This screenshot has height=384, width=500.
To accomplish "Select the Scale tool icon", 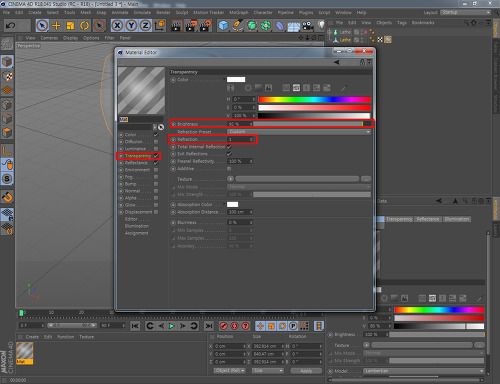I will click(70, 25).
